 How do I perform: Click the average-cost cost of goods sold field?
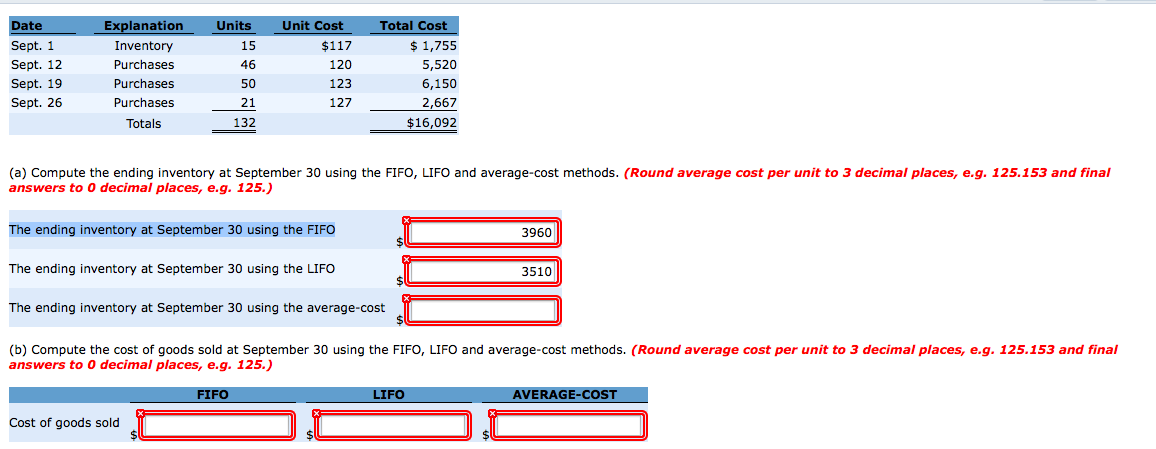coord(570,425)
